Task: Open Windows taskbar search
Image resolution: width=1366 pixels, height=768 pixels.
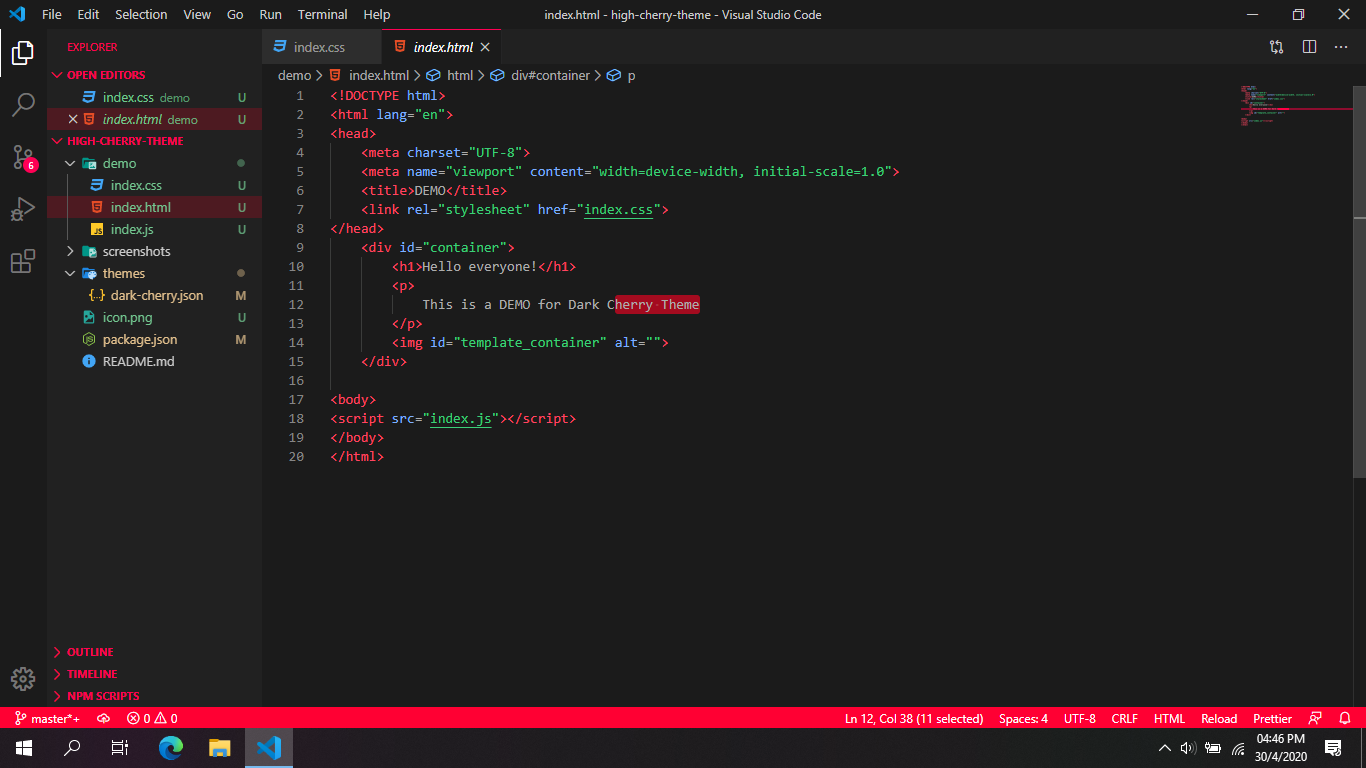Action: [x=72, y=747]
